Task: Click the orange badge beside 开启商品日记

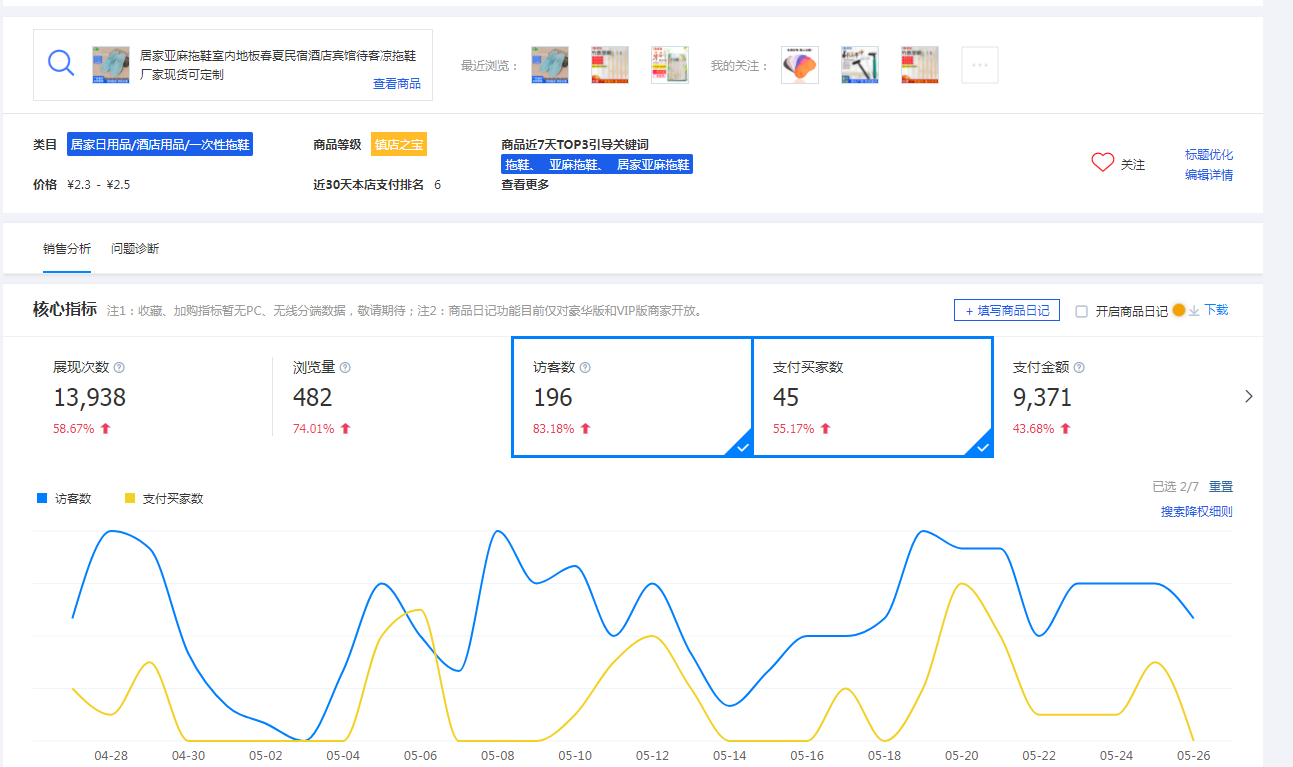Action: (1178, 310)
